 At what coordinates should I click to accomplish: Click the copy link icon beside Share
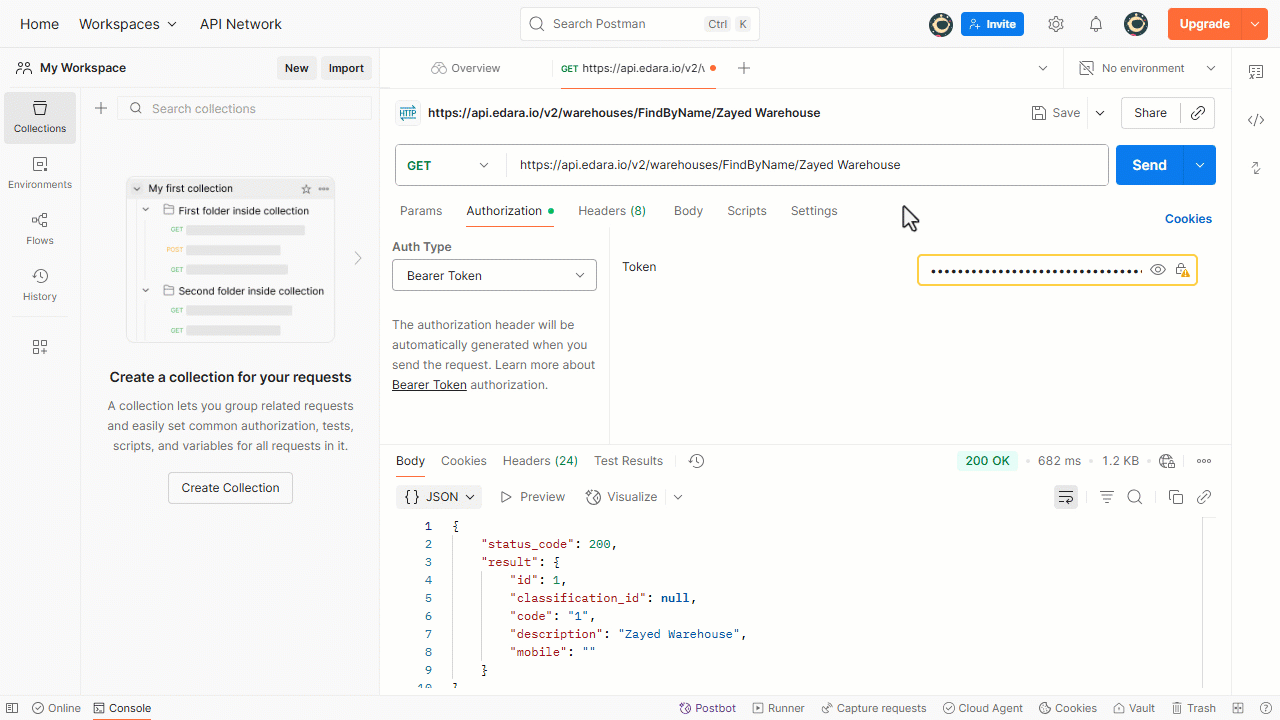[x=1197, y=113]
